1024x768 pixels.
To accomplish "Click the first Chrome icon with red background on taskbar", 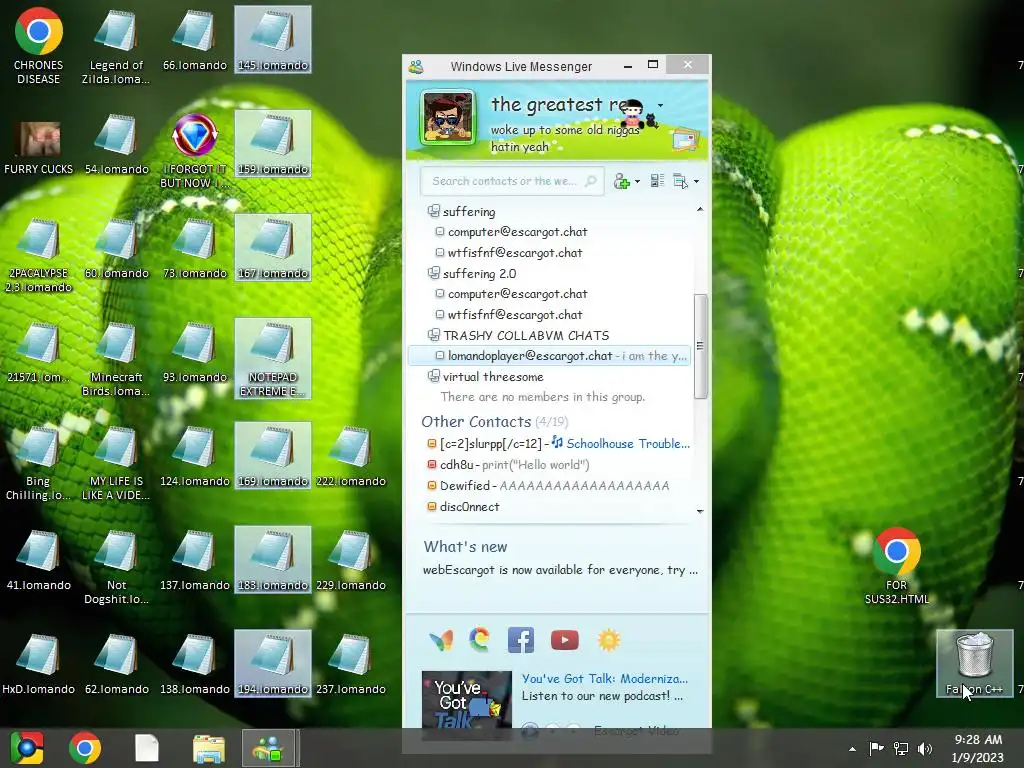I will [26, 748].
